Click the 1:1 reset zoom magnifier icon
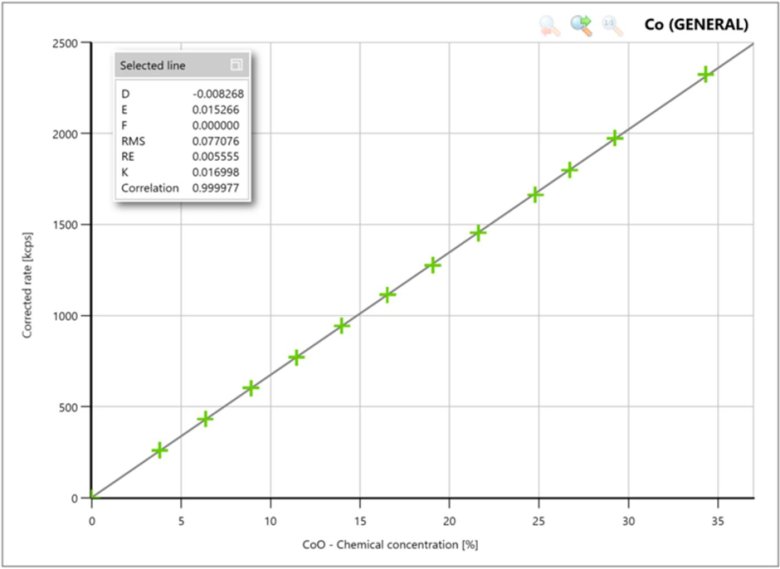 tap(612, 26)
